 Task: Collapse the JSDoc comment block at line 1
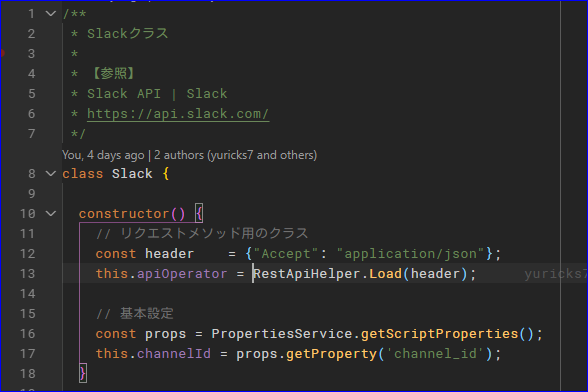click(51, 14)
